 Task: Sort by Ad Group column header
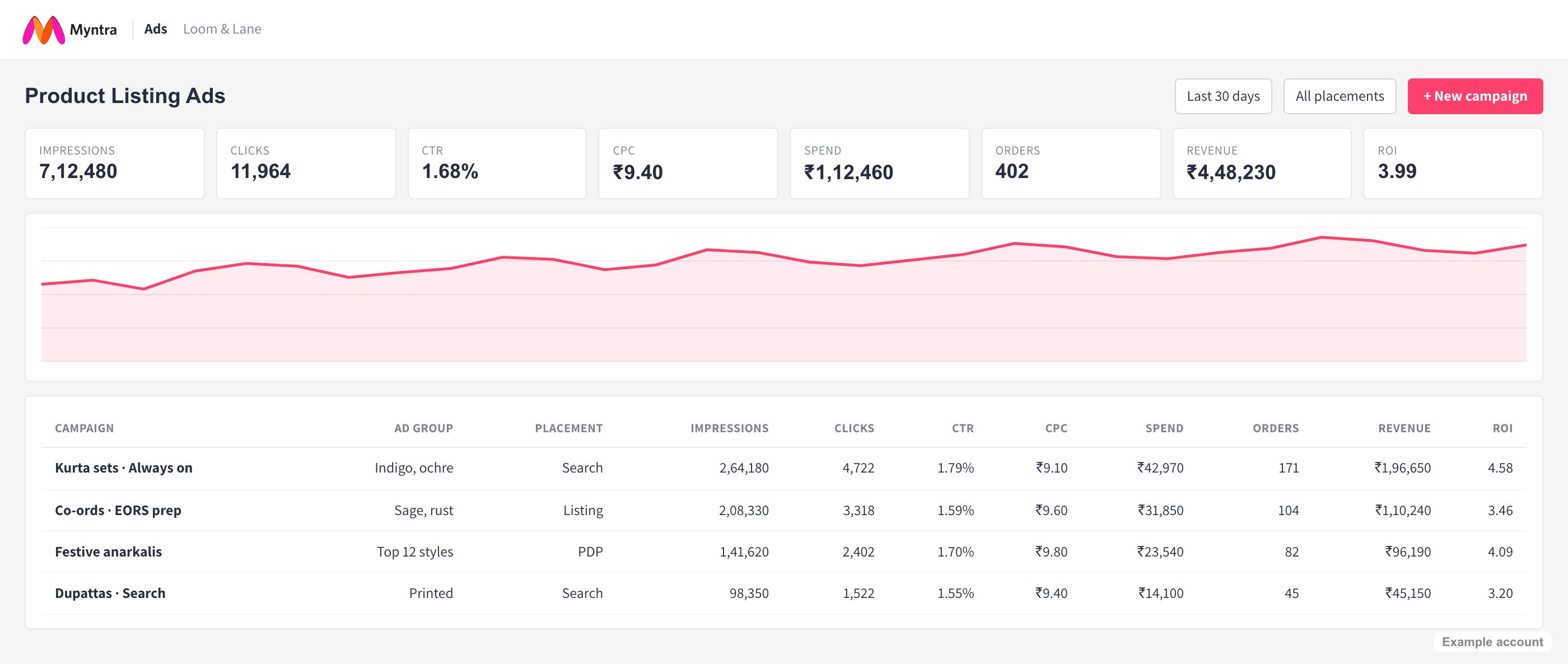tap(424, 428)
